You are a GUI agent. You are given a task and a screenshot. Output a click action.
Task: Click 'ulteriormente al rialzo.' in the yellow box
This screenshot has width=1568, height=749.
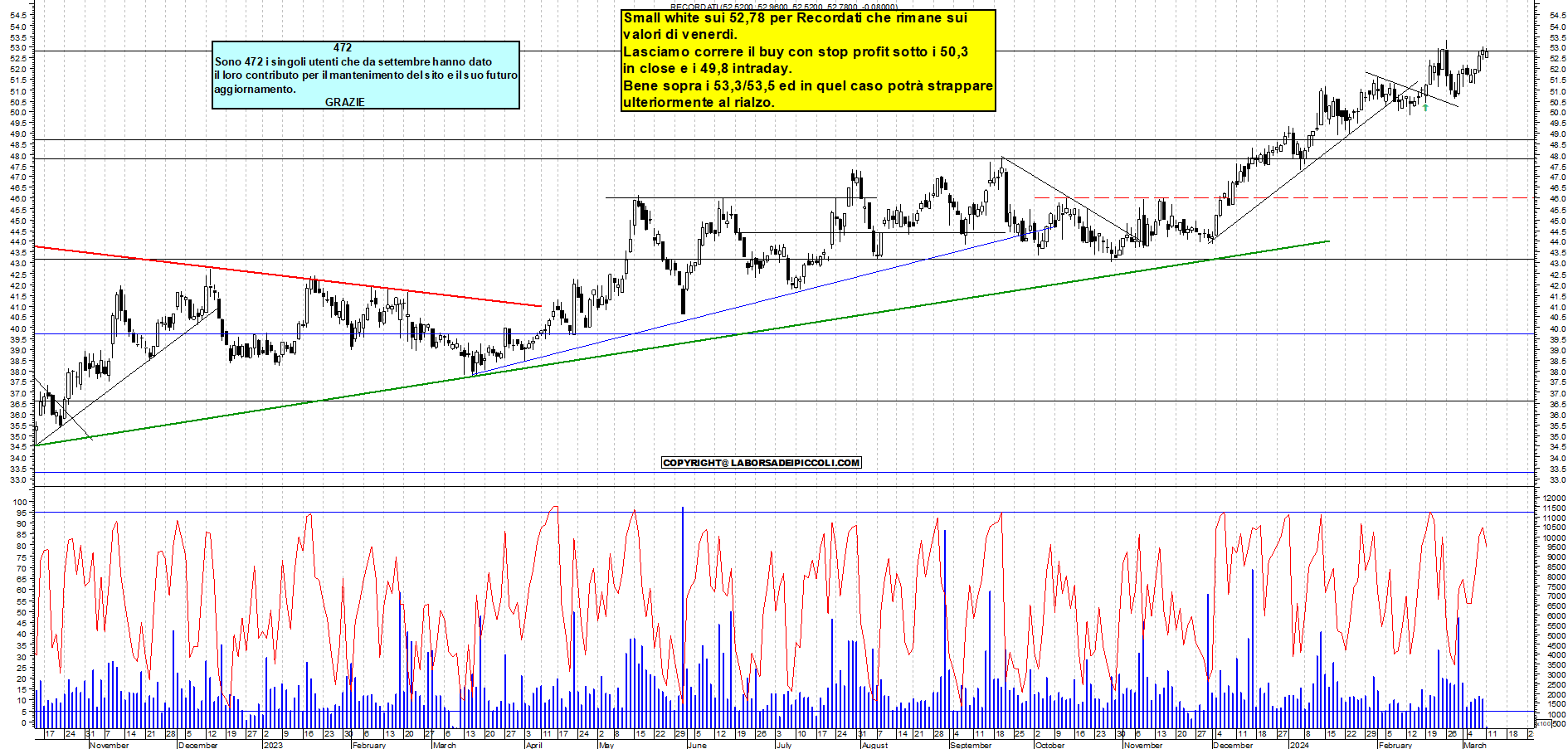pos(699,102)
